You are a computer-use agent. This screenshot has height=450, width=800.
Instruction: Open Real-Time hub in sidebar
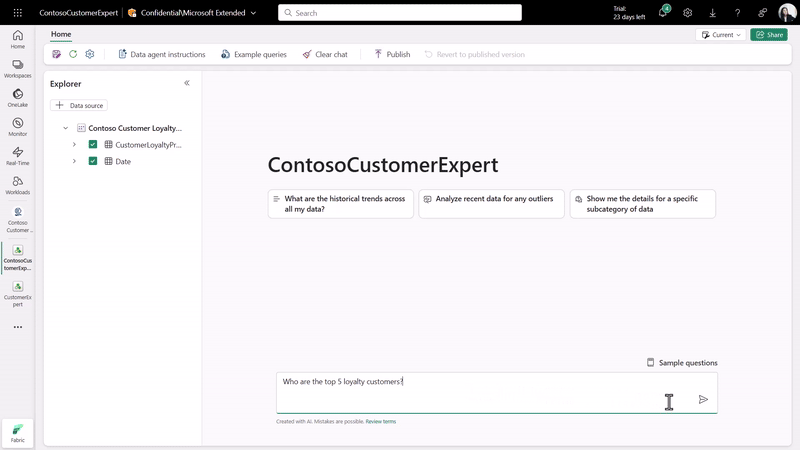[x=17, y=156]
